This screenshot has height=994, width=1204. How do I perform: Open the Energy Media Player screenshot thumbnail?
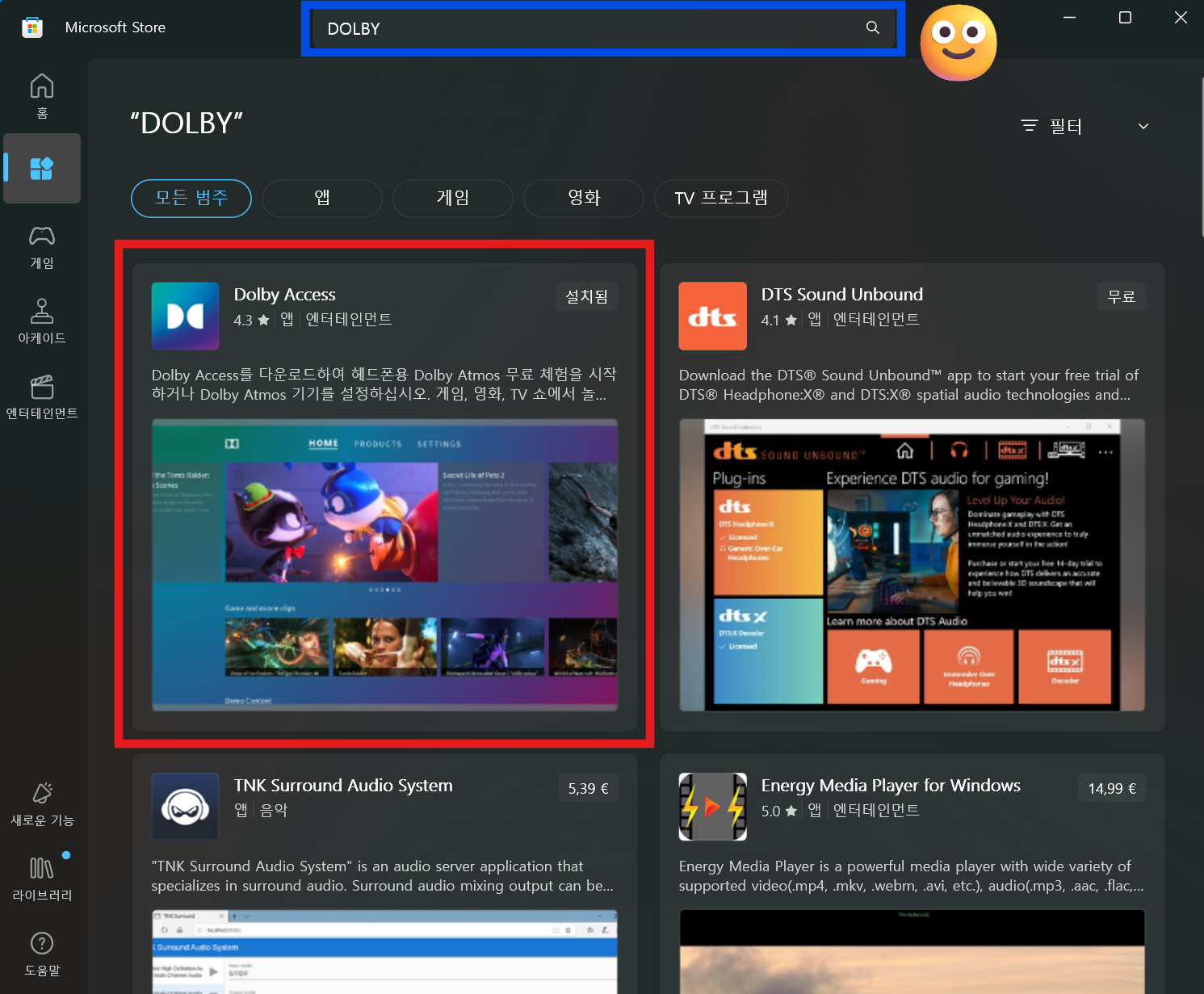pos(912,952)
